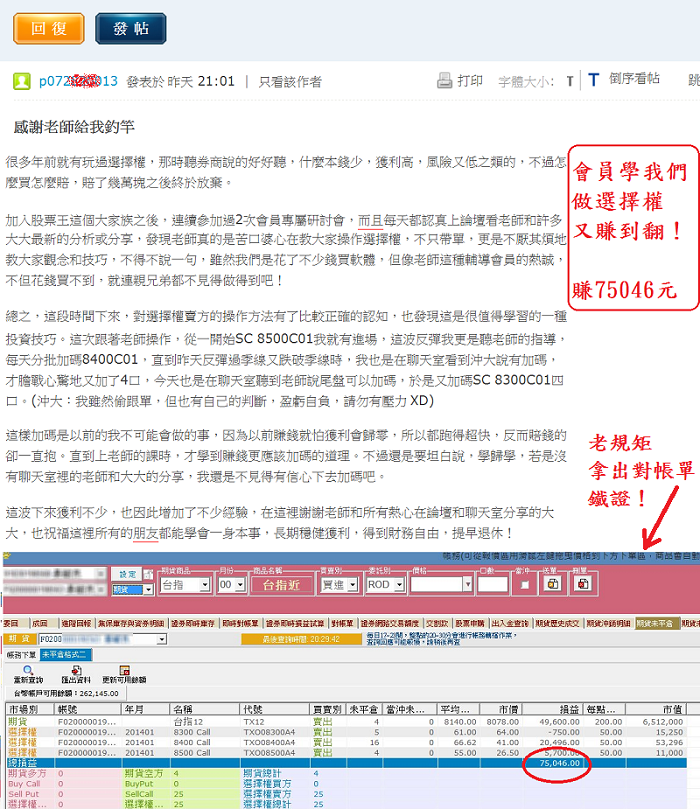Select the 8400 Call row
Viewport: 700px width, 809px height.
[x=346, y=742]
